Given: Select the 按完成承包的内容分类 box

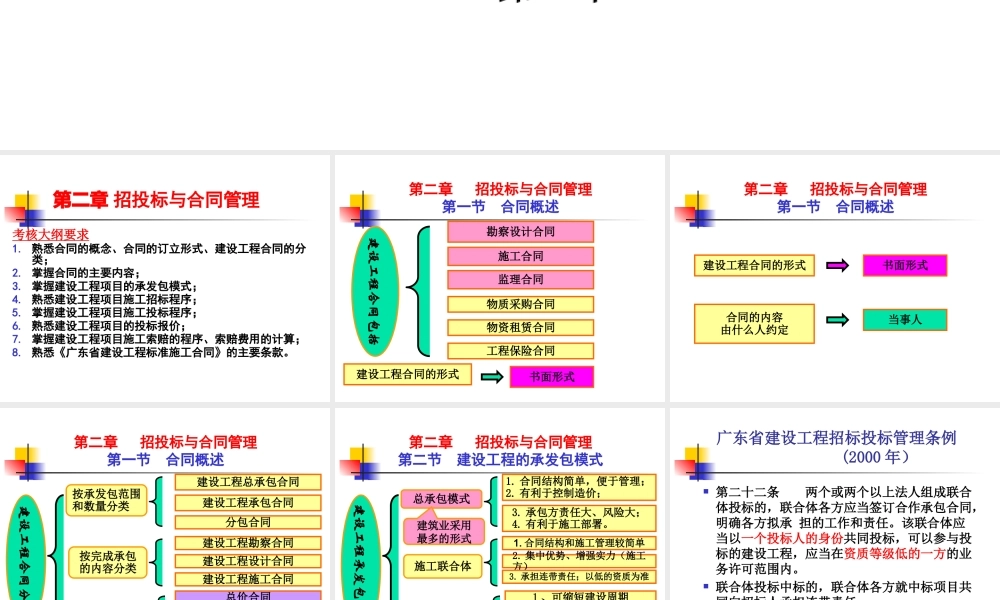Looking at the screenshot, I should (x=108, y=562).
